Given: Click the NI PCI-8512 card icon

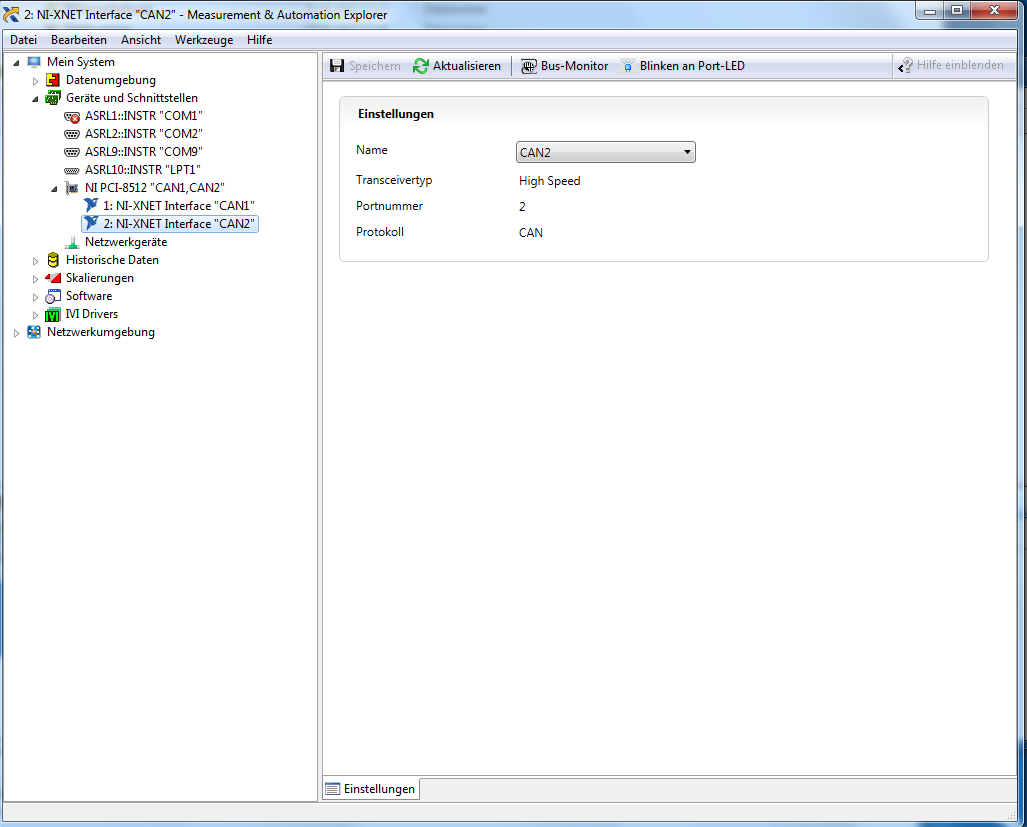Looking at the screenshot, I should click(x=72, y=188).
